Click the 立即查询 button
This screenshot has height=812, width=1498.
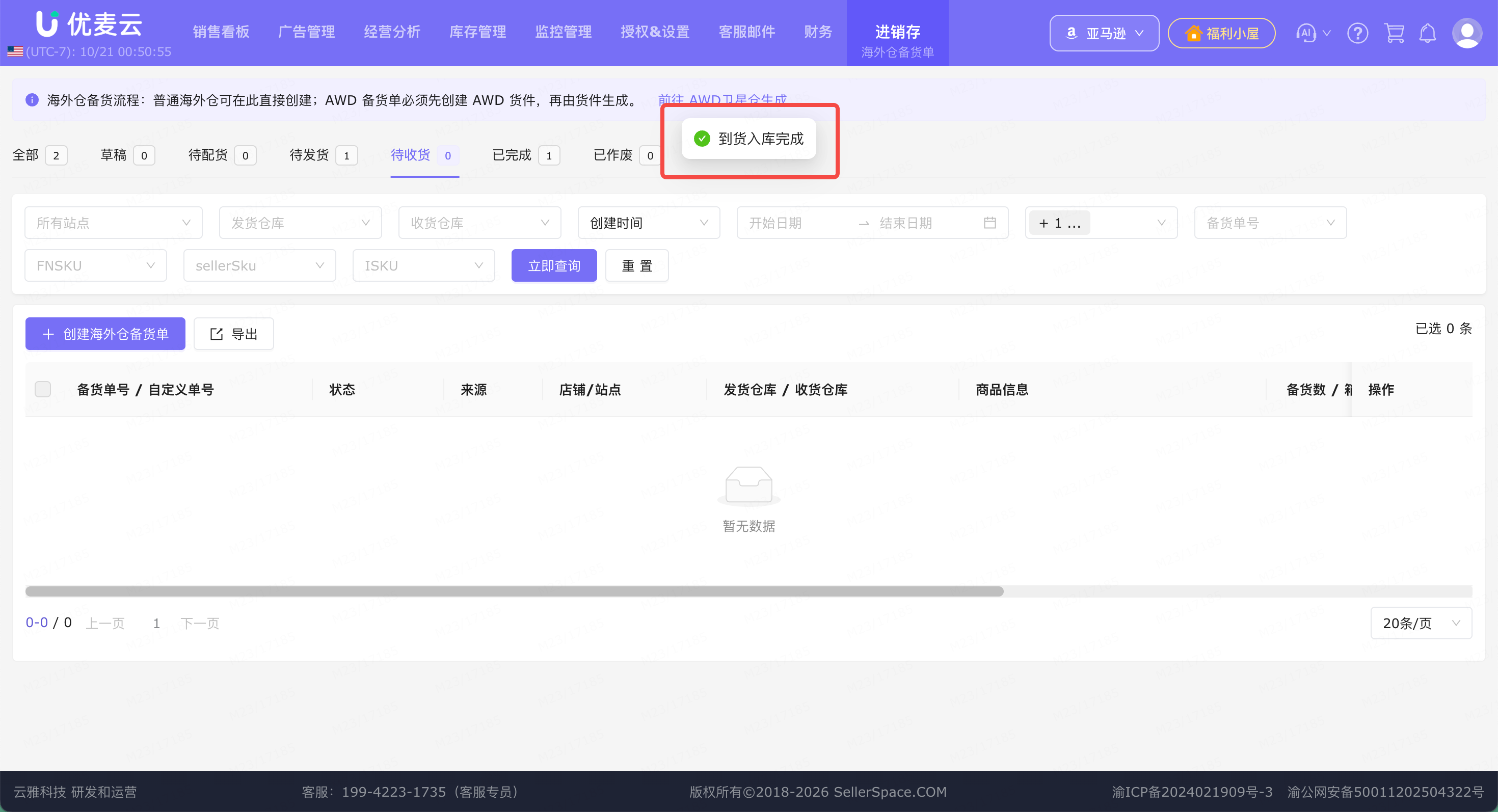coord(554,265)
